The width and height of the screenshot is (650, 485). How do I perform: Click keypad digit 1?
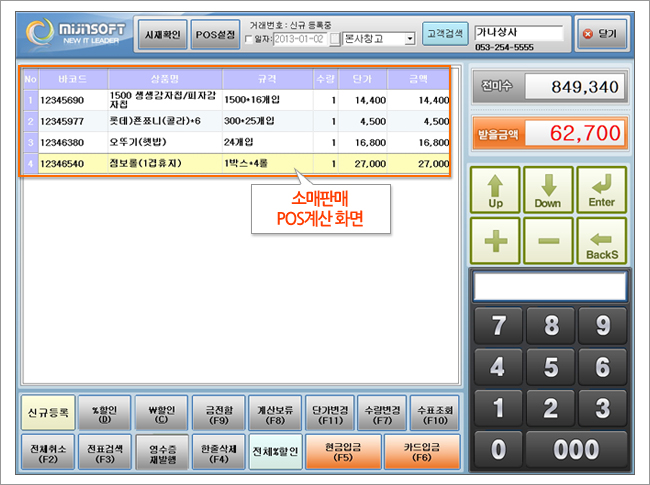pyautogui.click(x=498, y=408)
